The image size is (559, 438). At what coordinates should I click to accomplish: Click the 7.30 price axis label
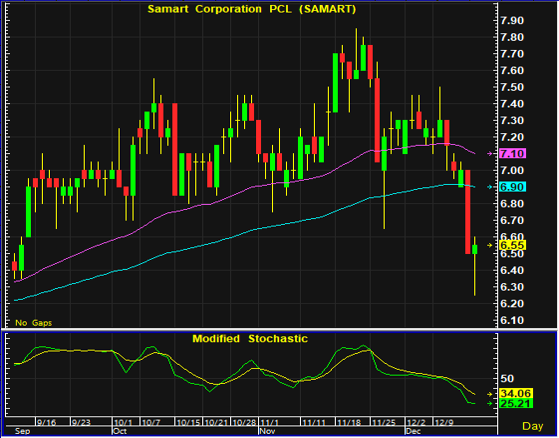pyautogui.click(x=512, y=120)
